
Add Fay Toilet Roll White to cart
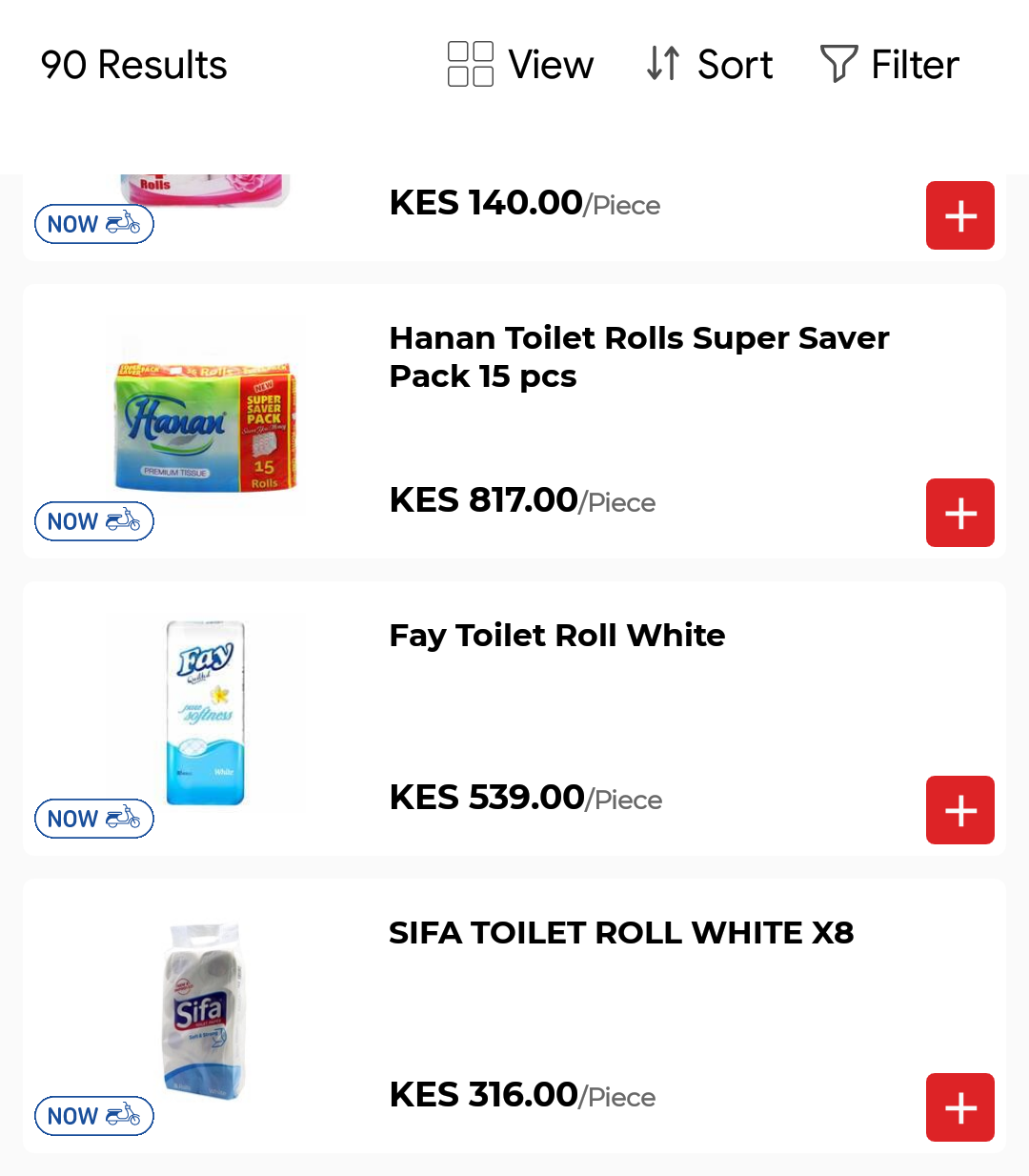coord(959,810)
